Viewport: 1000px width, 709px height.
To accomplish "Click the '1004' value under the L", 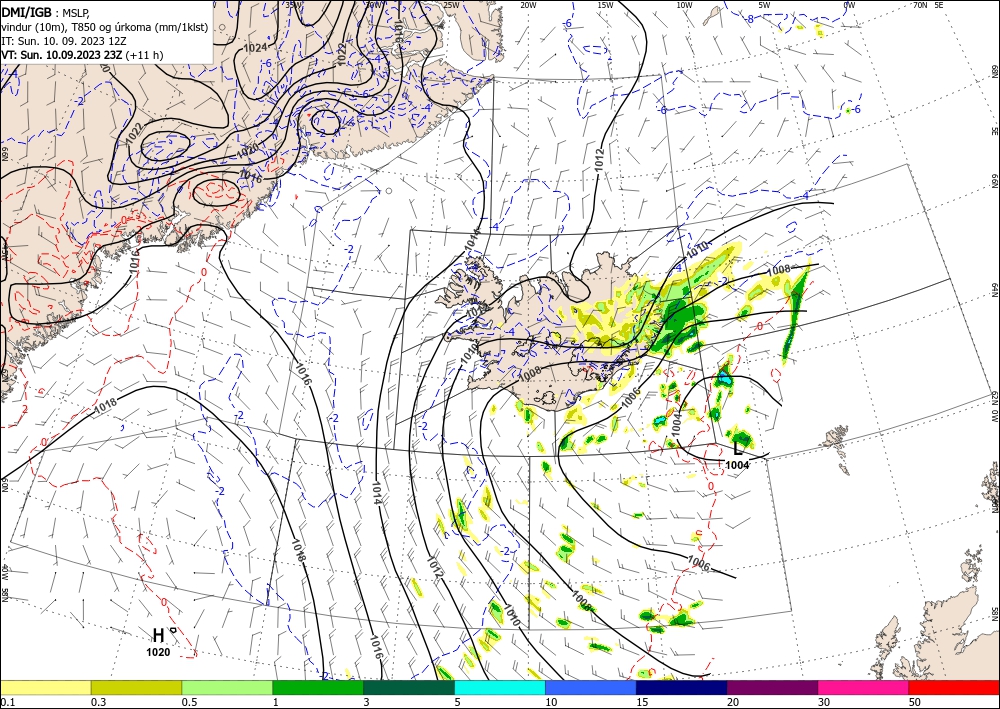I will click(x=737, y=465).
